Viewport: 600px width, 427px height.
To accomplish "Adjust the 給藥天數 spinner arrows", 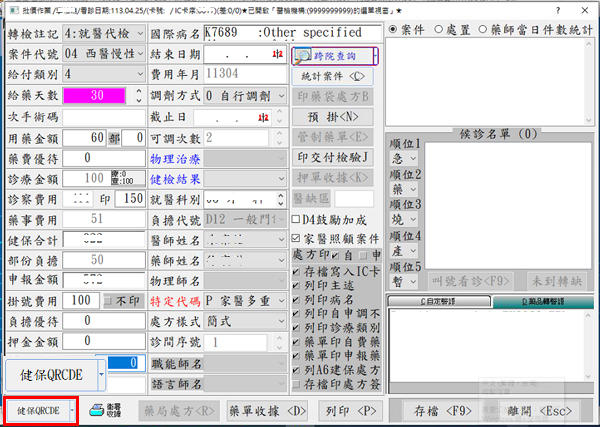I will [x=138, y=96].
